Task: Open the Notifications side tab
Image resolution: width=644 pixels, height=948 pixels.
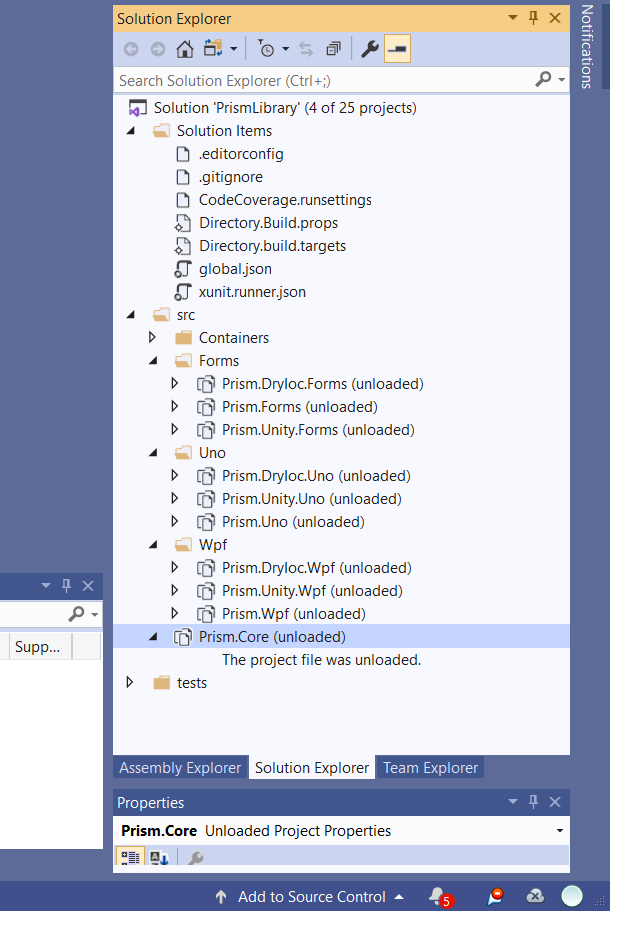Action: pyautogui.click(x=586, y=47)
